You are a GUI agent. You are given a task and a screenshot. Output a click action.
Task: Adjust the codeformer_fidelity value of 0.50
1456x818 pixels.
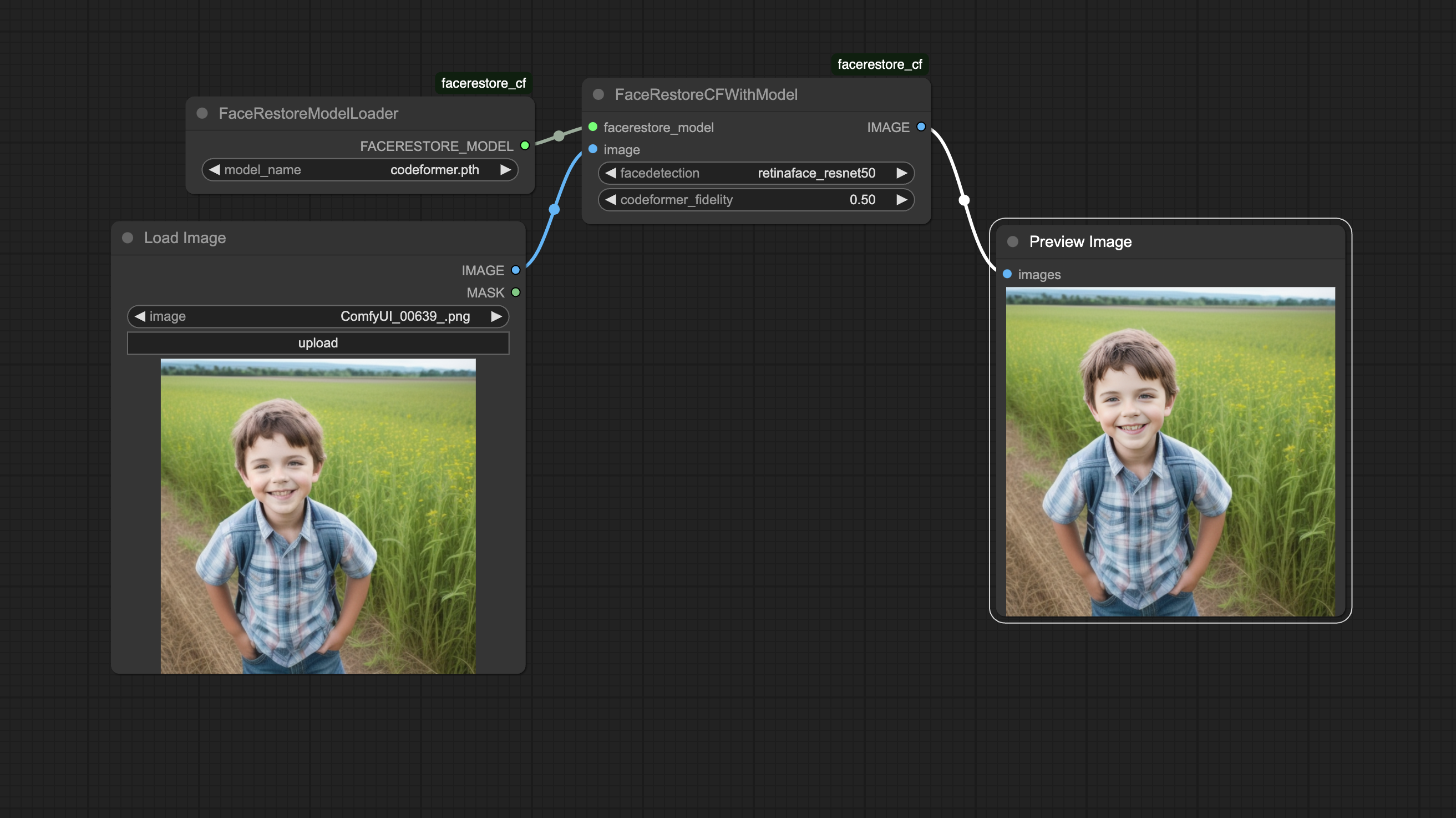tap(863, 199)
